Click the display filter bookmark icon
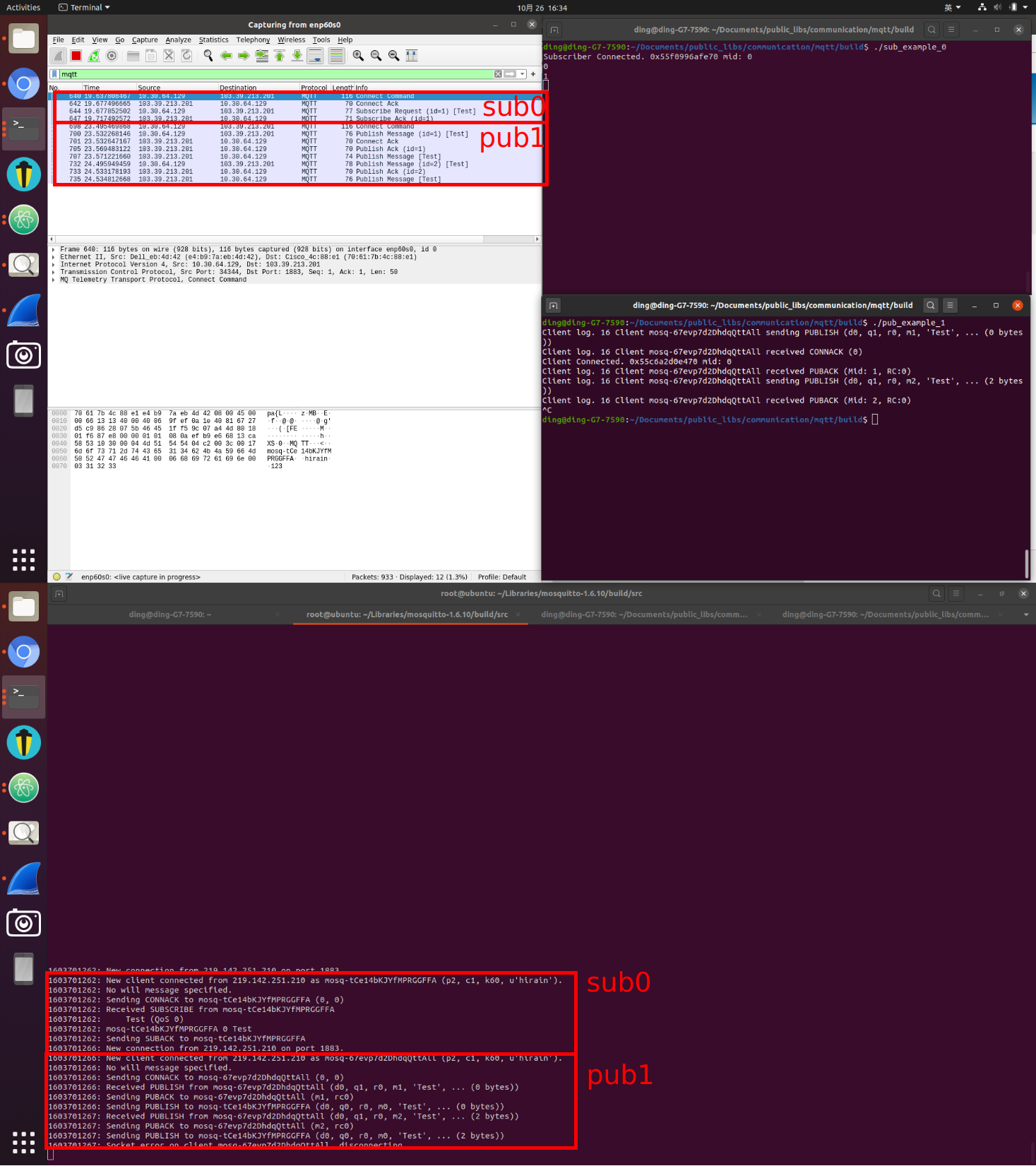The height and width of the screenshot is (1166, 1036). [x=54, y=74]
